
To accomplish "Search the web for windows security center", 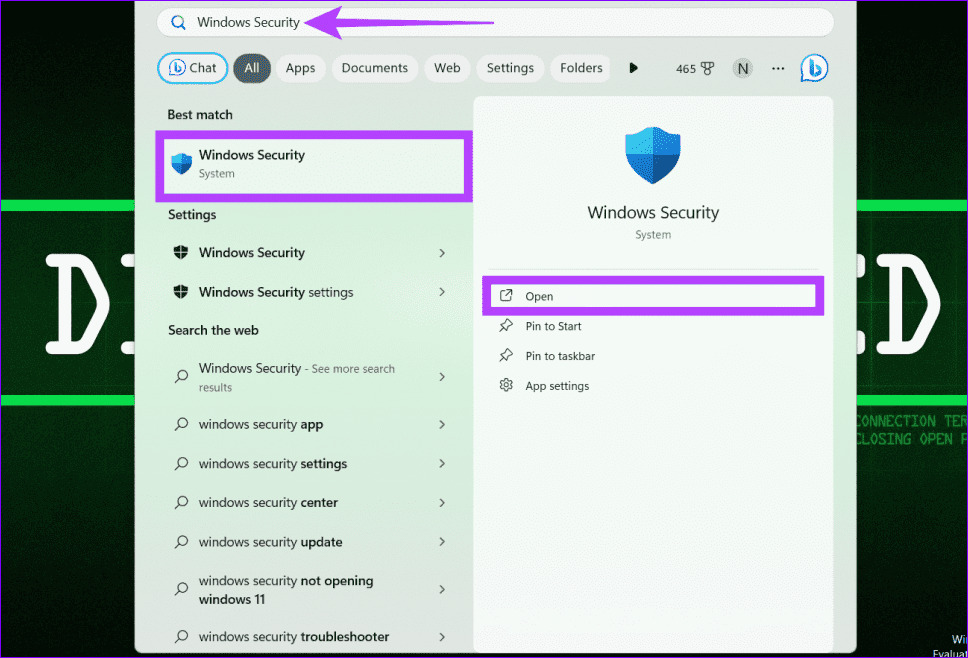I will point(307,502).
